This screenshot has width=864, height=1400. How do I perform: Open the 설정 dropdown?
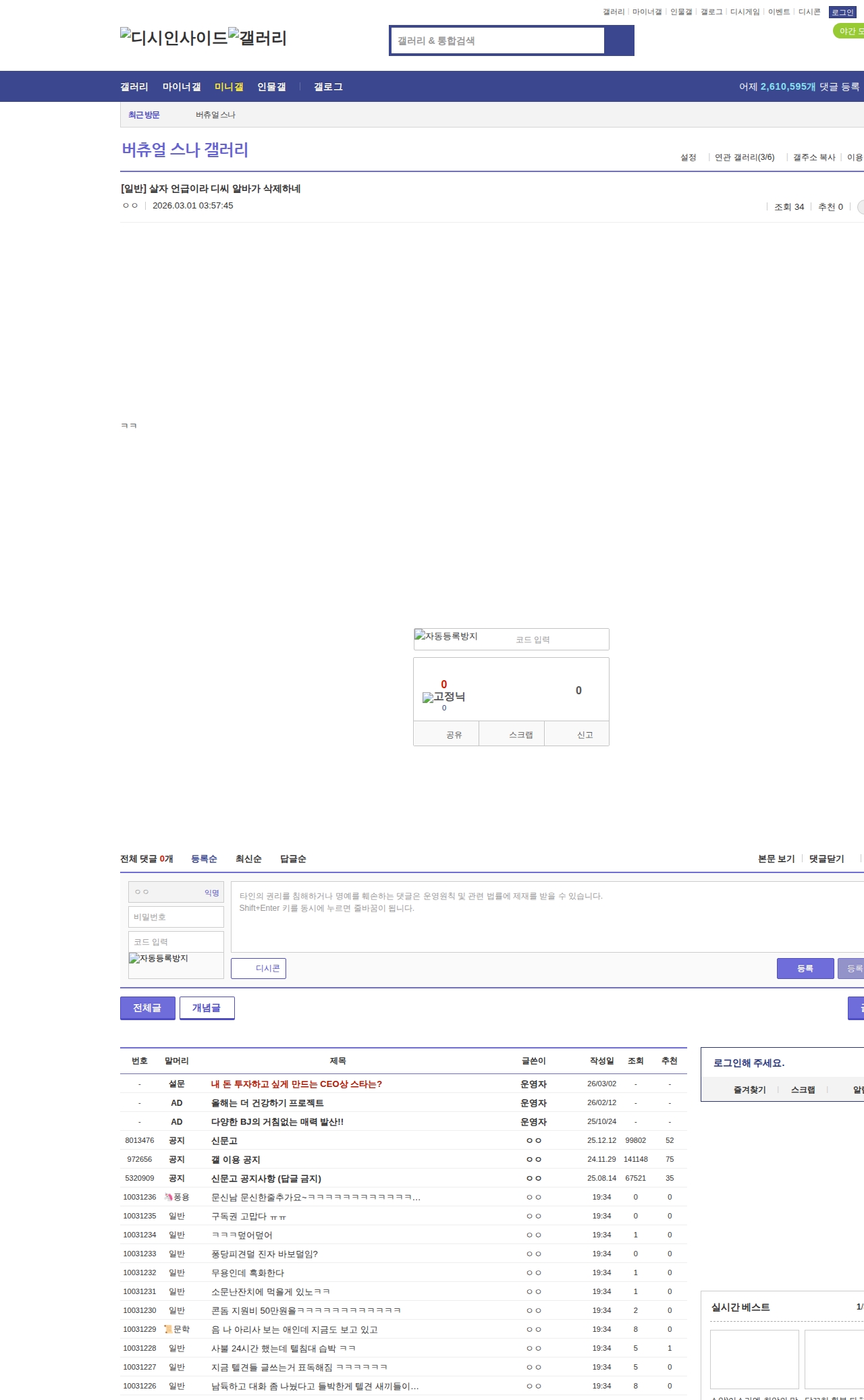688,157
